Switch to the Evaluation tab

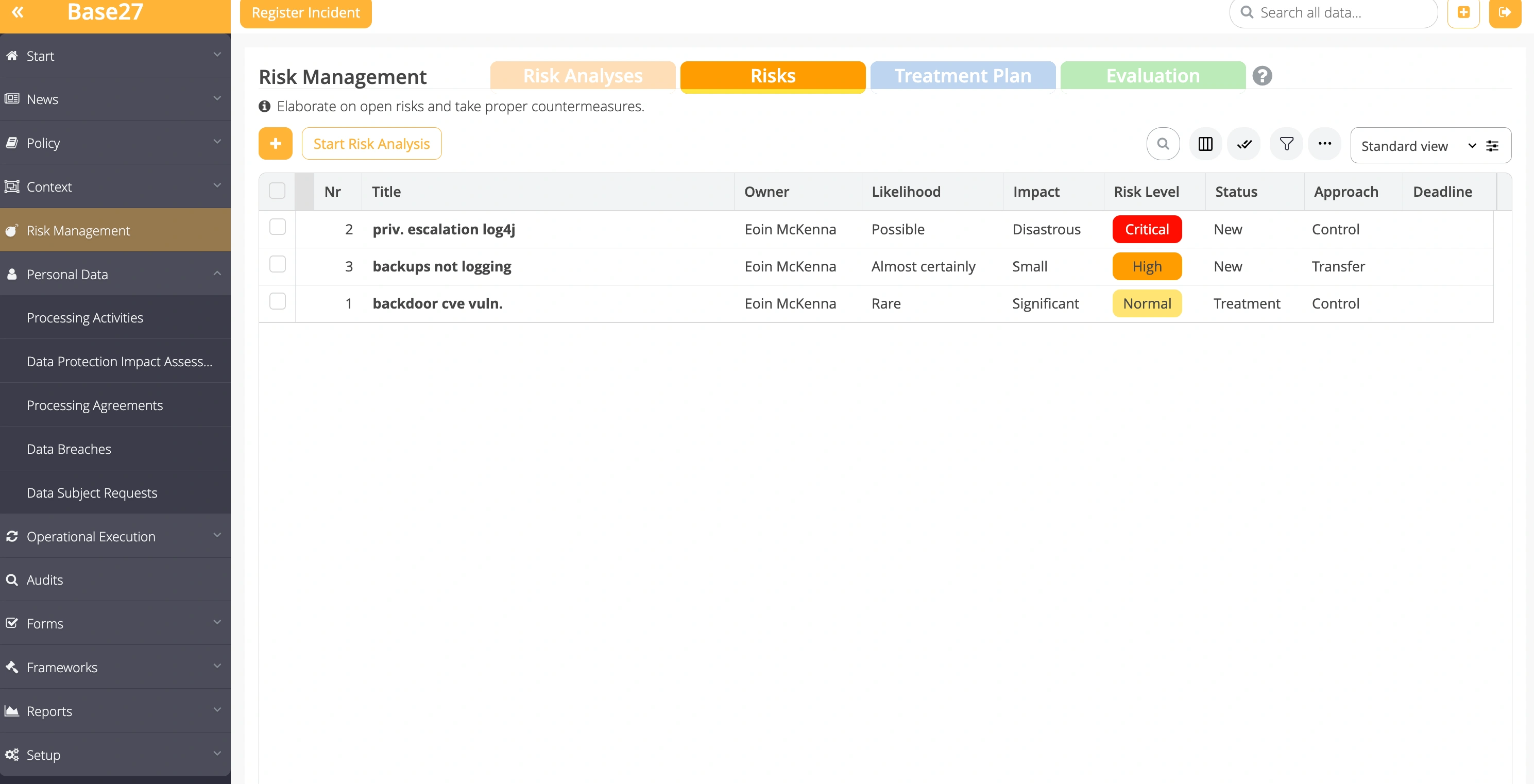click(x=1152, y=76)
